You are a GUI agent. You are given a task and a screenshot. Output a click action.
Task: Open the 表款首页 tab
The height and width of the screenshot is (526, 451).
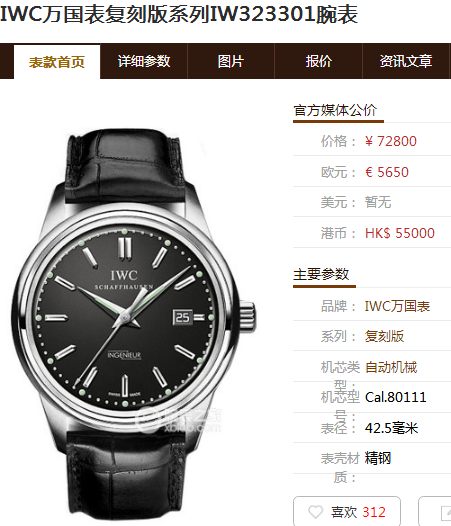57,62
